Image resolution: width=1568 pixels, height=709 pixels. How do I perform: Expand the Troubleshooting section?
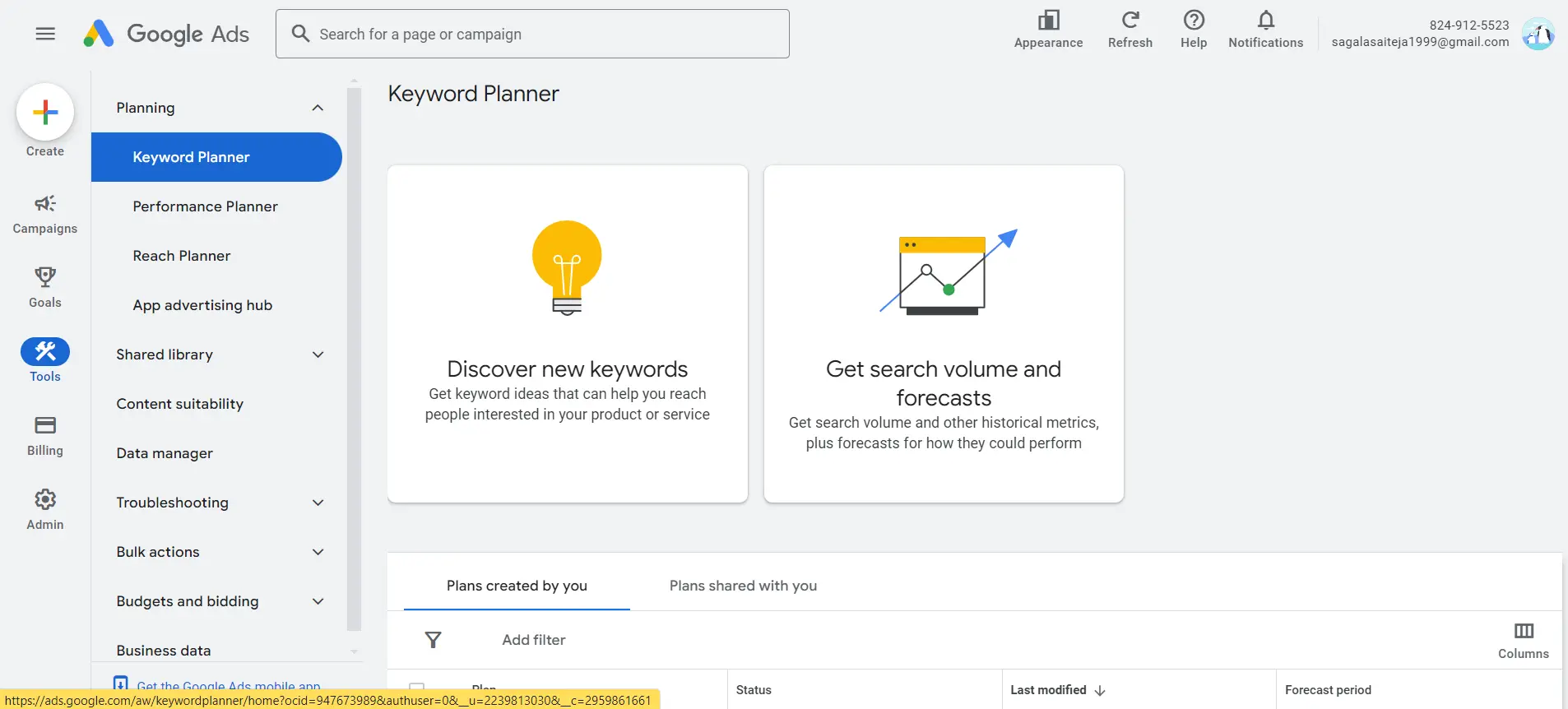[x=318, y=503]
